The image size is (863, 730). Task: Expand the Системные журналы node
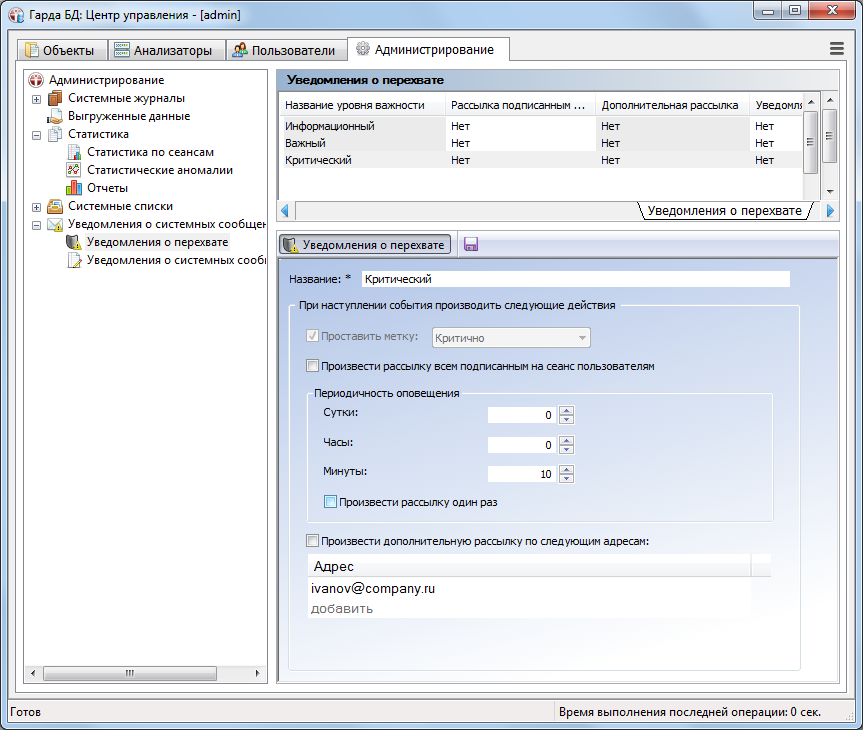(36, 100)
